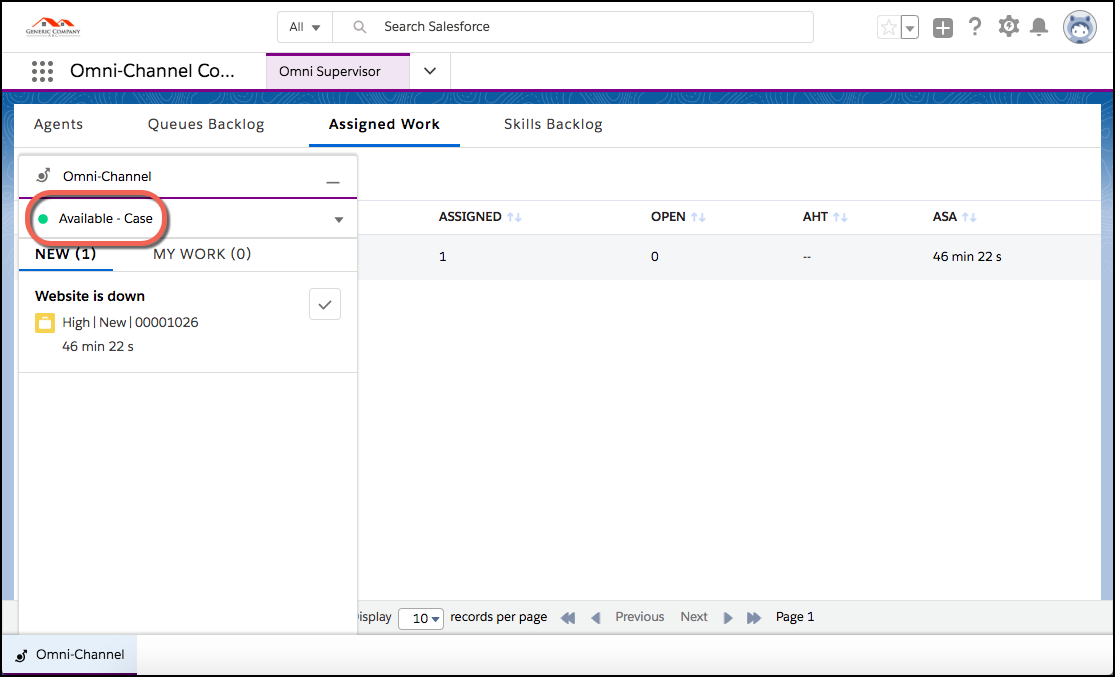Select the Omni Supervisor tab
The width and height of the screenshot is (1115, 677).
coord(338,71)
